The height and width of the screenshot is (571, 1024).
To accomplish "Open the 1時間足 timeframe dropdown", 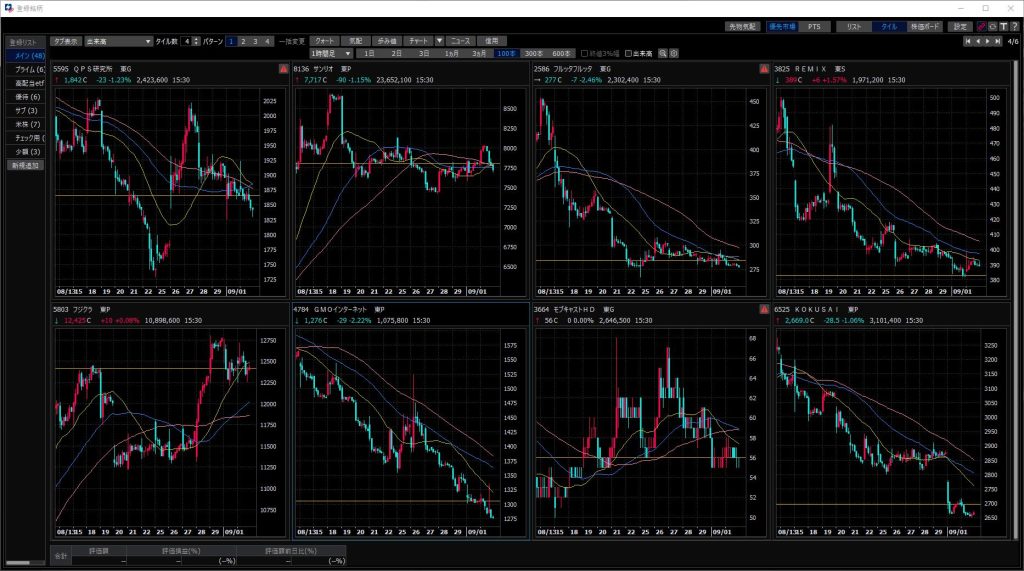I will pyautogui.click(x=331, y=53).
